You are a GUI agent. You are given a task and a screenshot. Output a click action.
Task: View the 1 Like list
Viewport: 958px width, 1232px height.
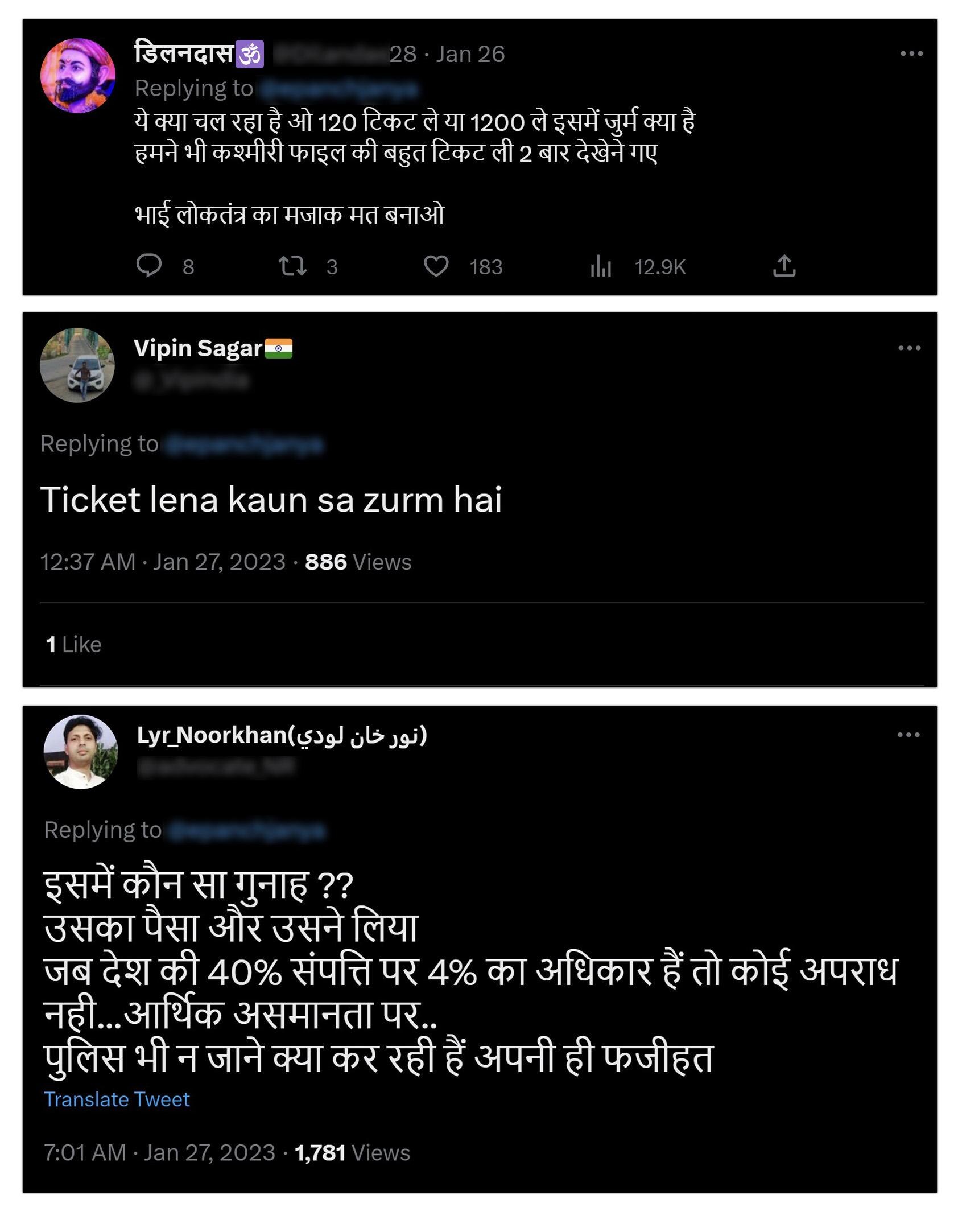click(x=73, y=644)
